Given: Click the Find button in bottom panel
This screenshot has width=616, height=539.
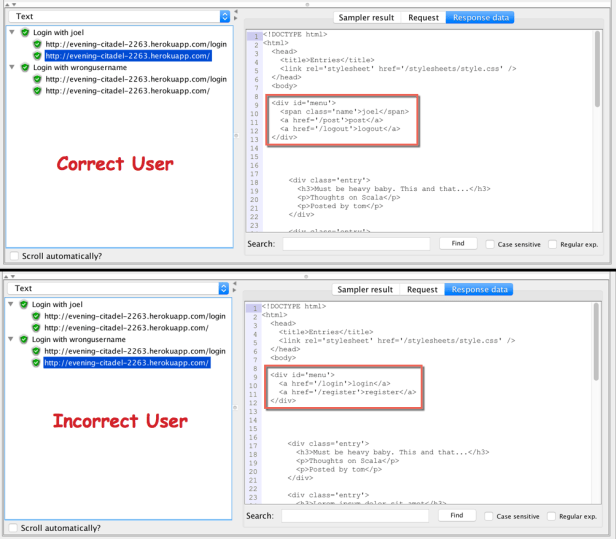Looking at the screenshot, I should pyautogui.click(x=457, y=515).
